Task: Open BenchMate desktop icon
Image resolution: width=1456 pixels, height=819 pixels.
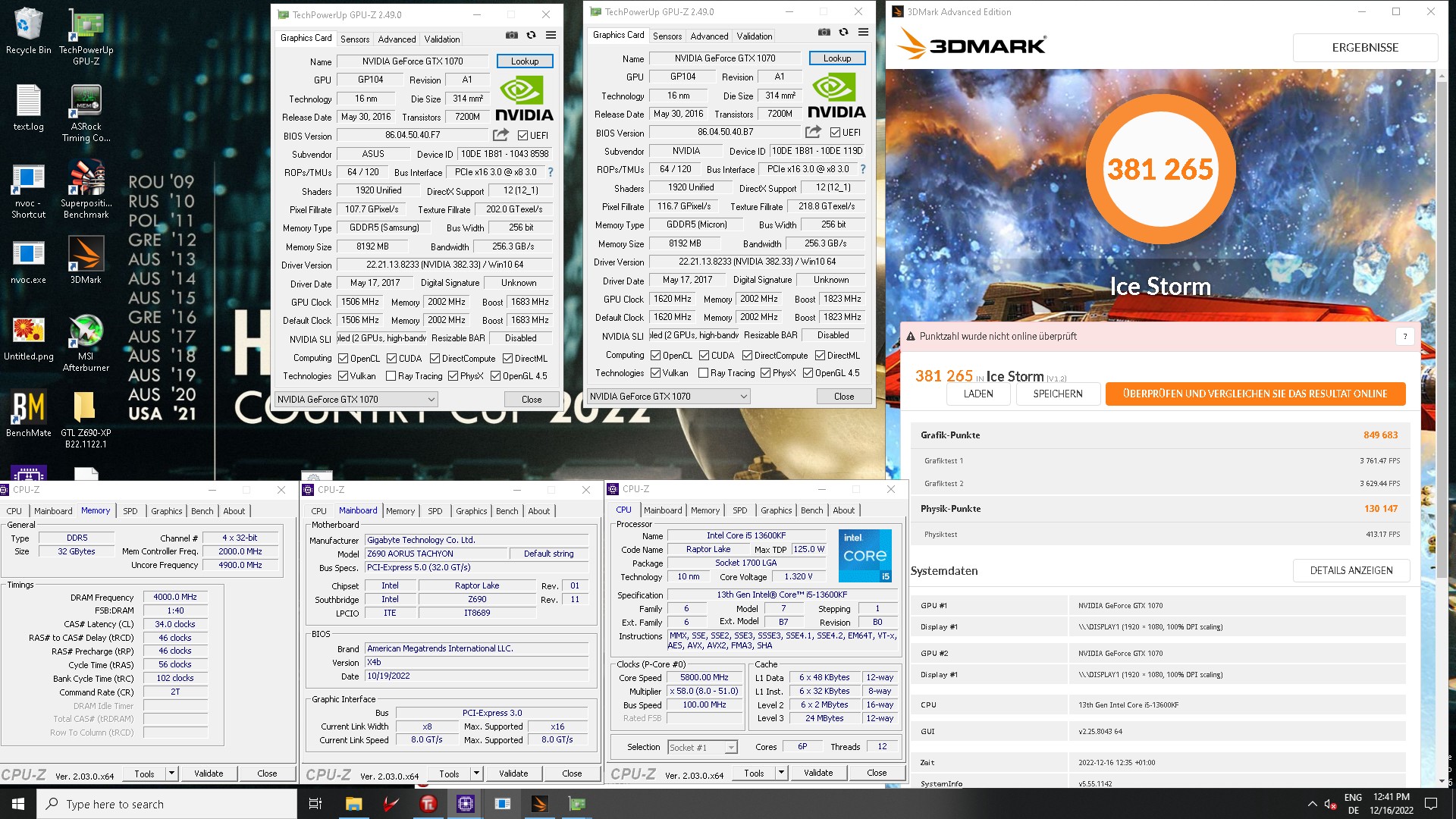Action: [x=28, y=414]
